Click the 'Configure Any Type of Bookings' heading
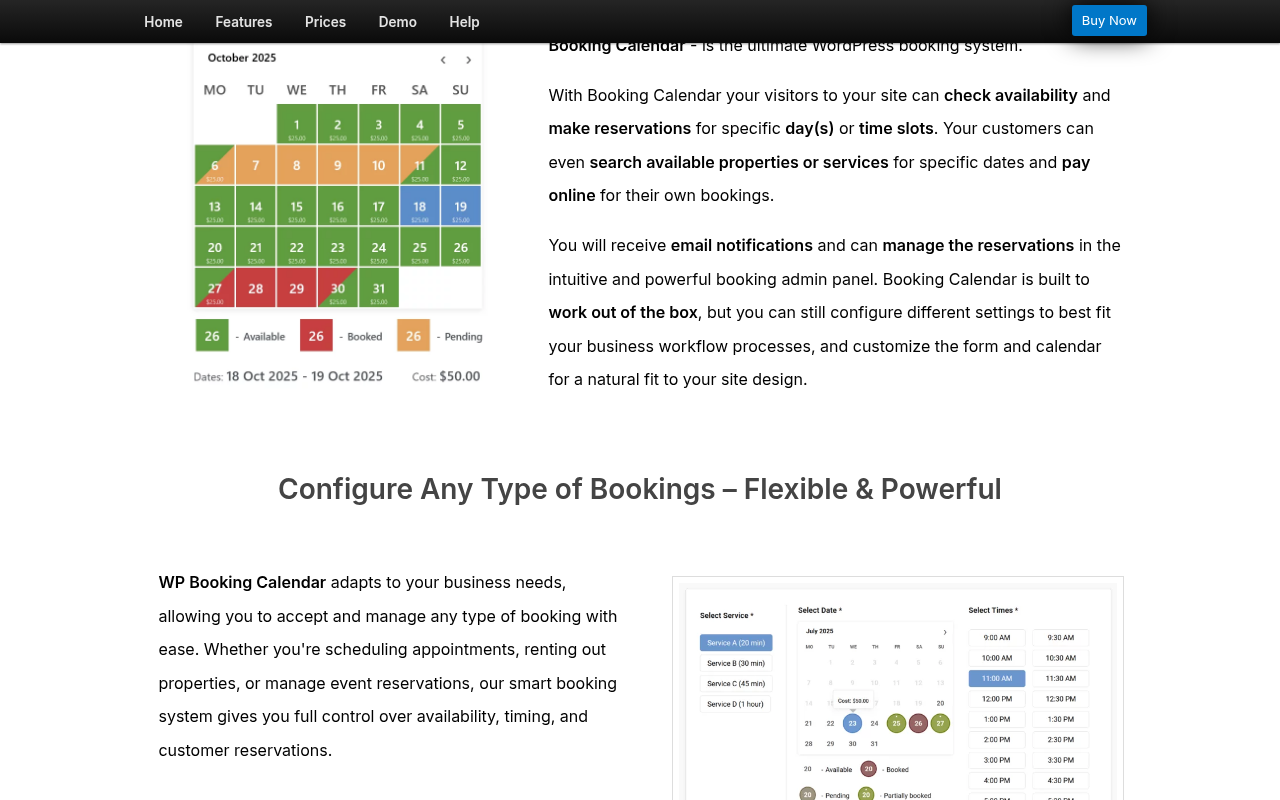This screenshot has width=1280, height=800. coord(640,489)
